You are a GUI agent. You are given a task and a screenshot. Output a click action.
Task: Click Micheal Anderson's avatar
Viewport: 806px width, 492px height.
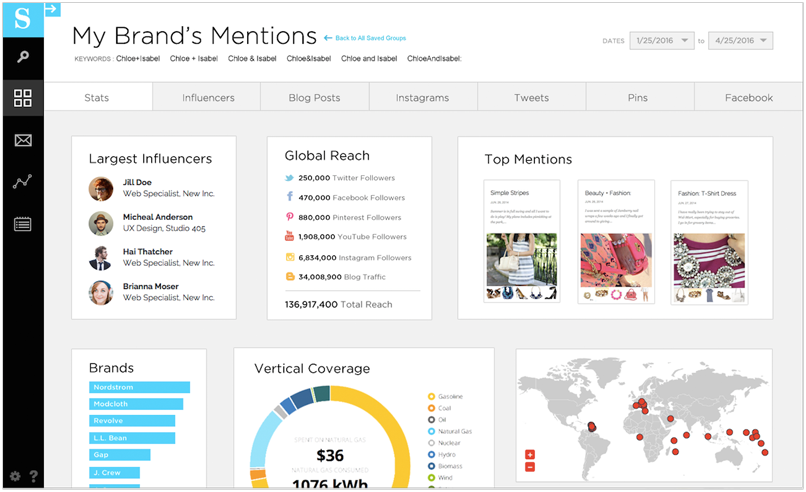click(x=101, y=223)
